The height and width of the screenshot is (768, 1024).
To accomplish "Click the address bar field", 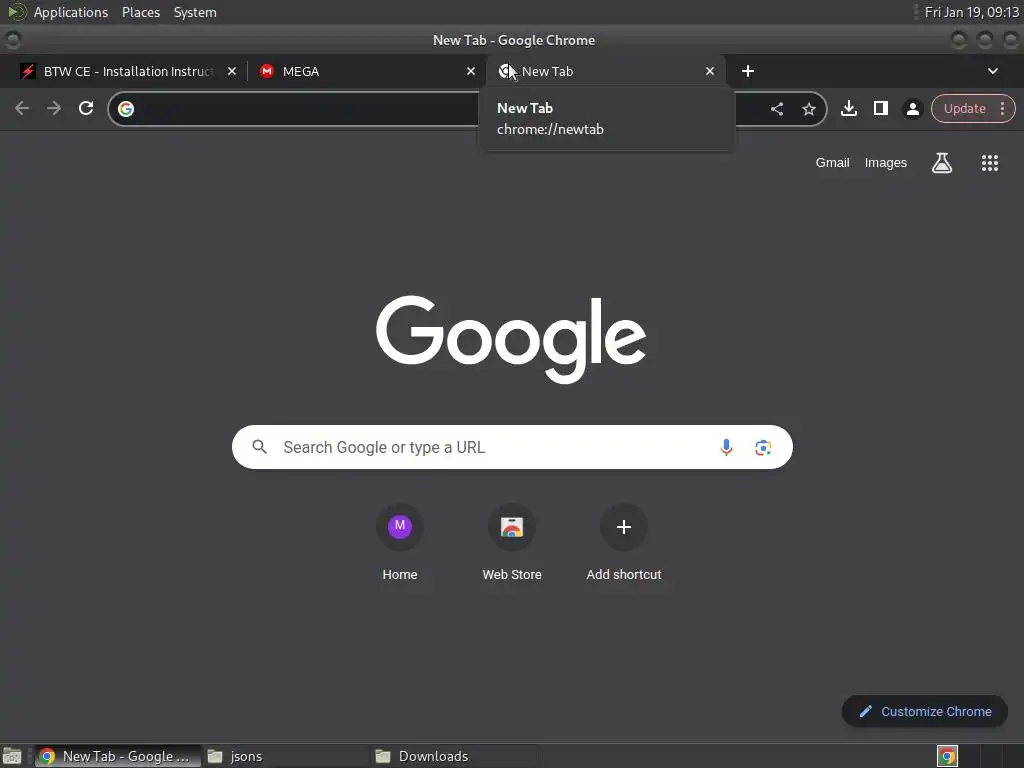I will 467,108.
